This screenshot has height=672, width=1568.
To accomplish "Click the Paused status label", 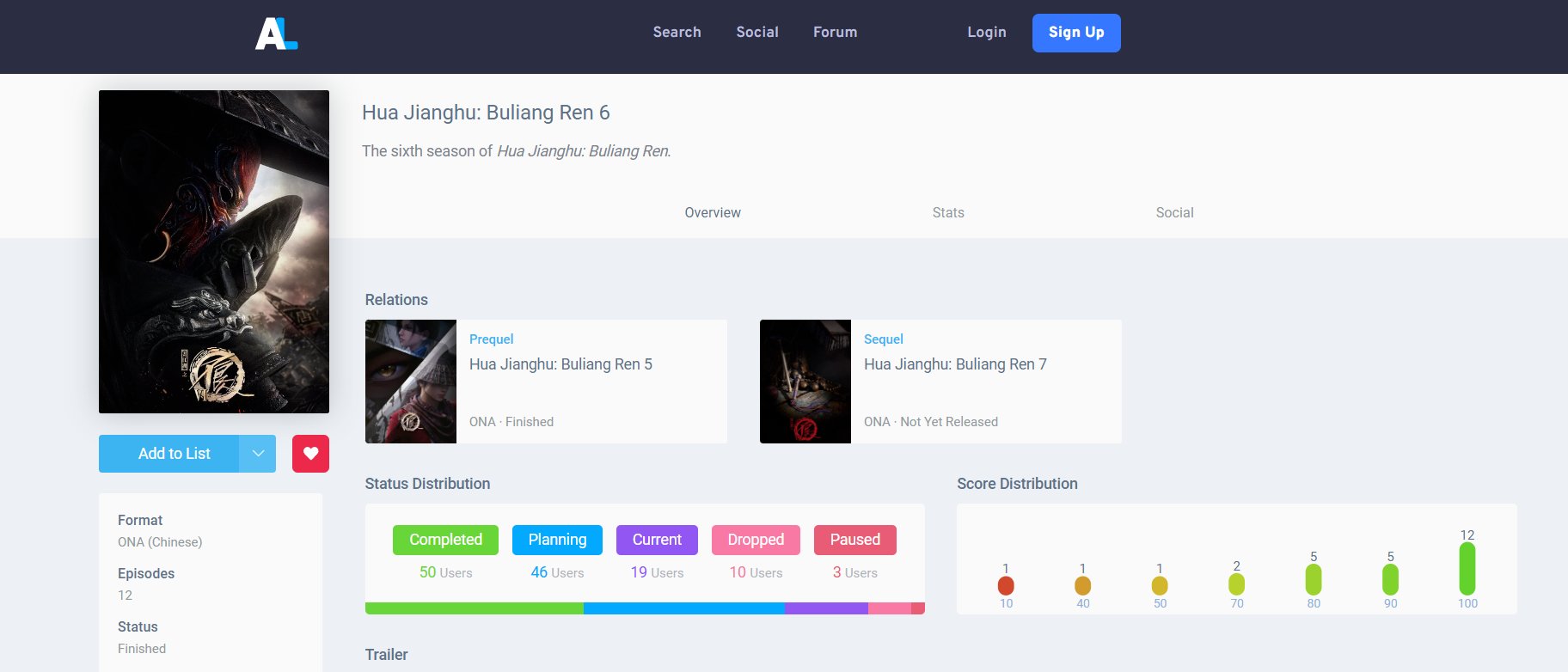I will (855, 540).
